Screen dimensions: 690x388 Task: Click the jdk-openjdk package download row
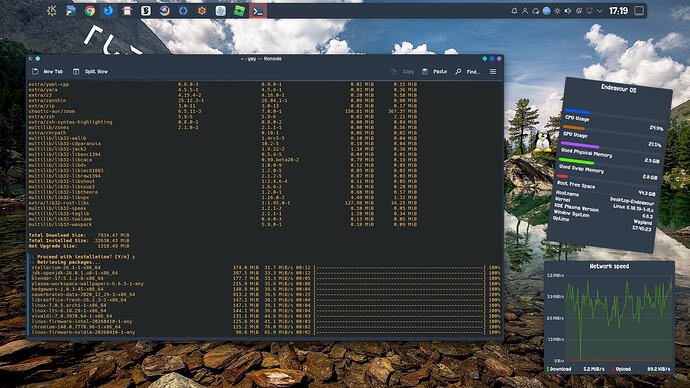(x=266, y=273)
